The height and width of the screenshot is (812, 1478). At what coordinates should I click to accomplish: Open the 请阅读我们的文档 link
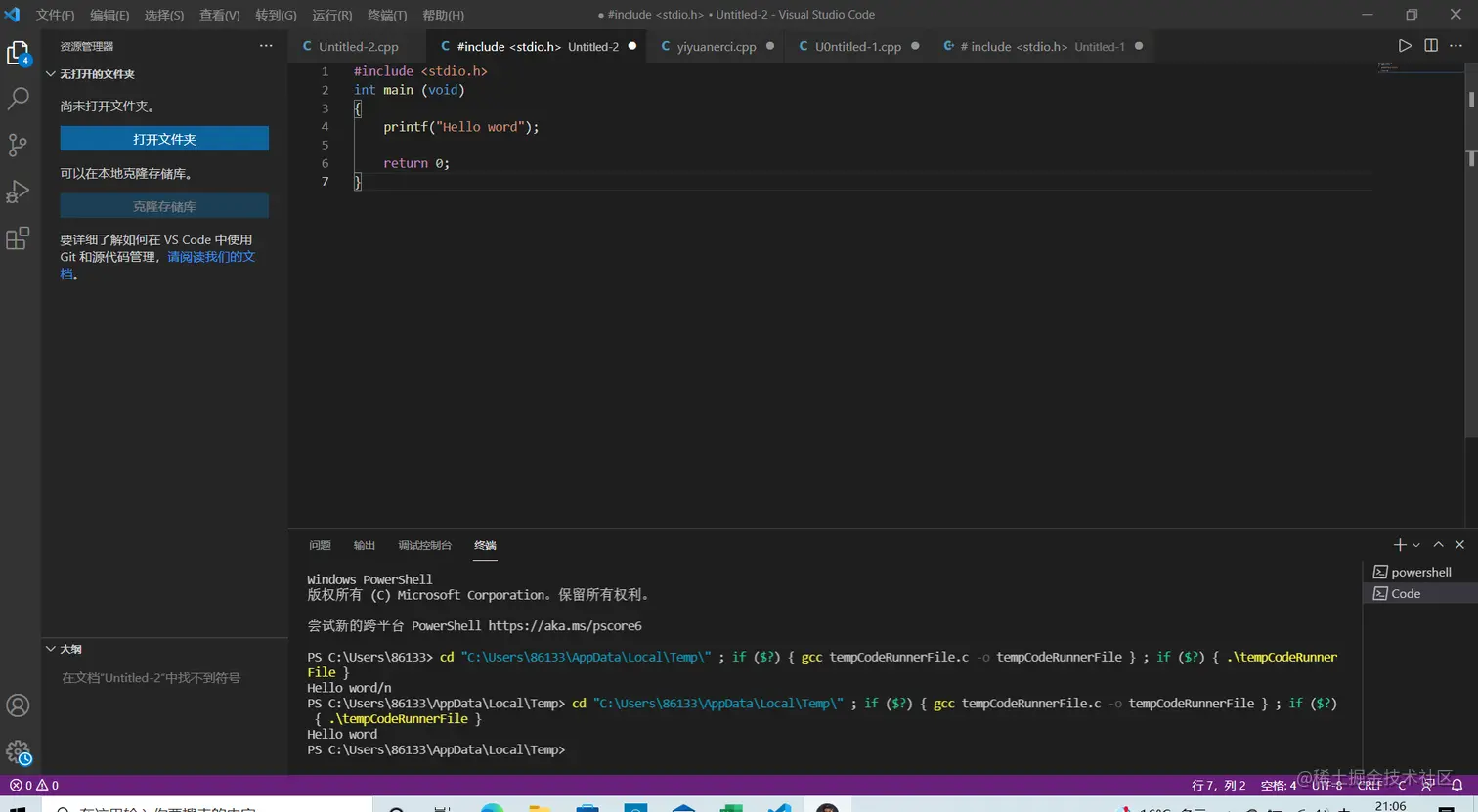pos(210,257)
